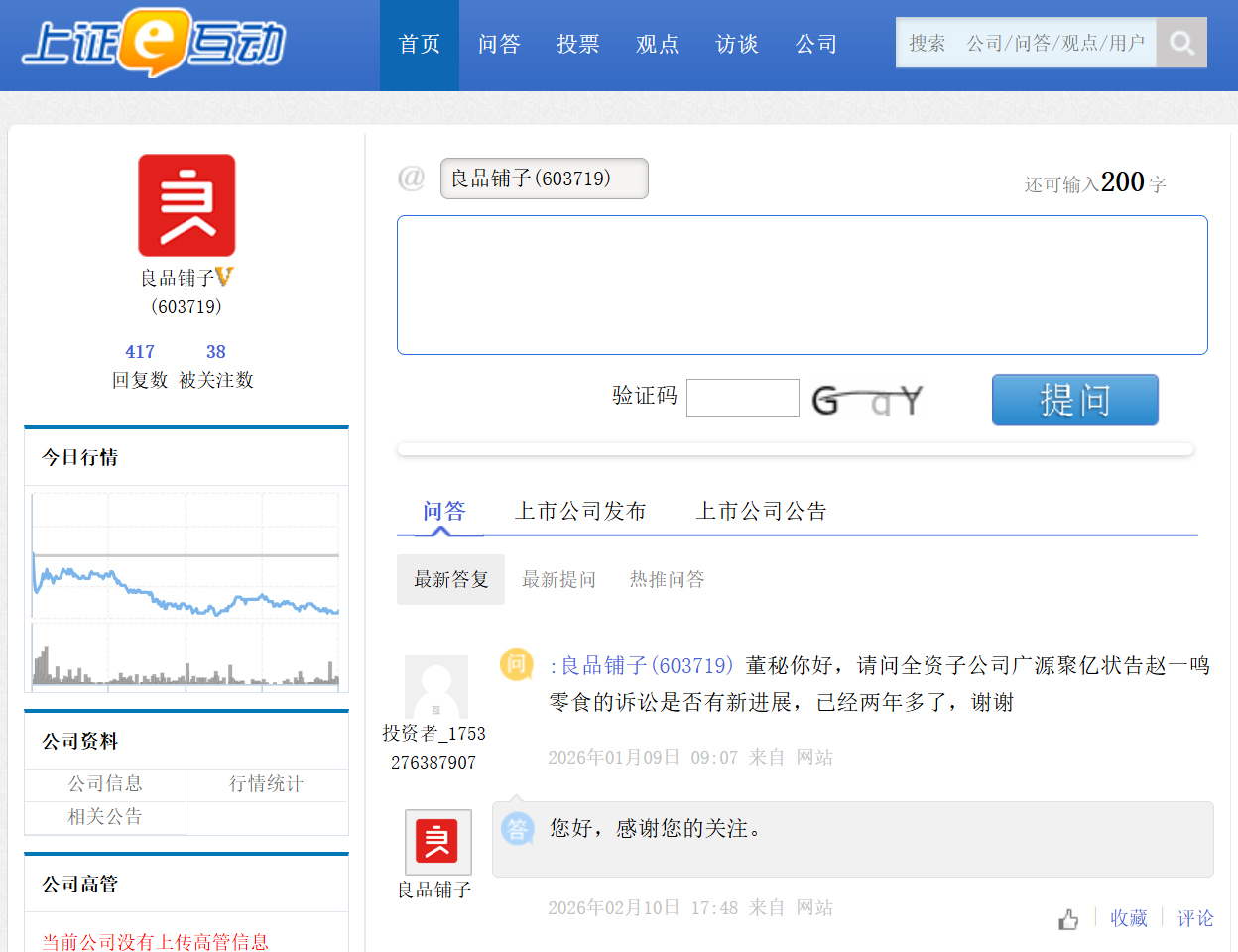This screenshot has height=952, width=1238.
Task: Click the reply text 您好，感谢您的关注。
Action: [x=656, y=828]
